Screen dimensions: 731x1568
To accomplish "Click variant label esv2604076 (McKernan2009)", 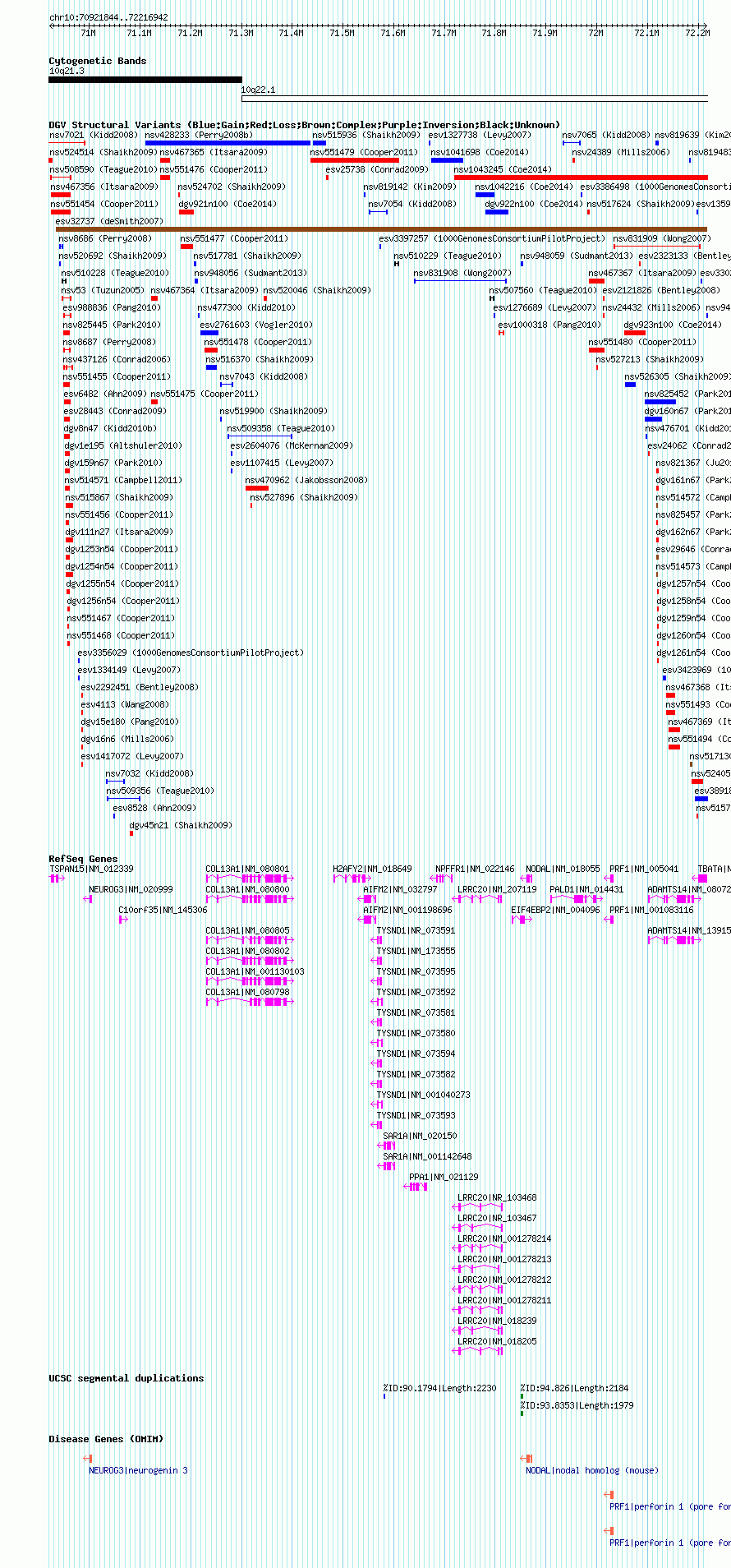I will click(x=292, y=445).
